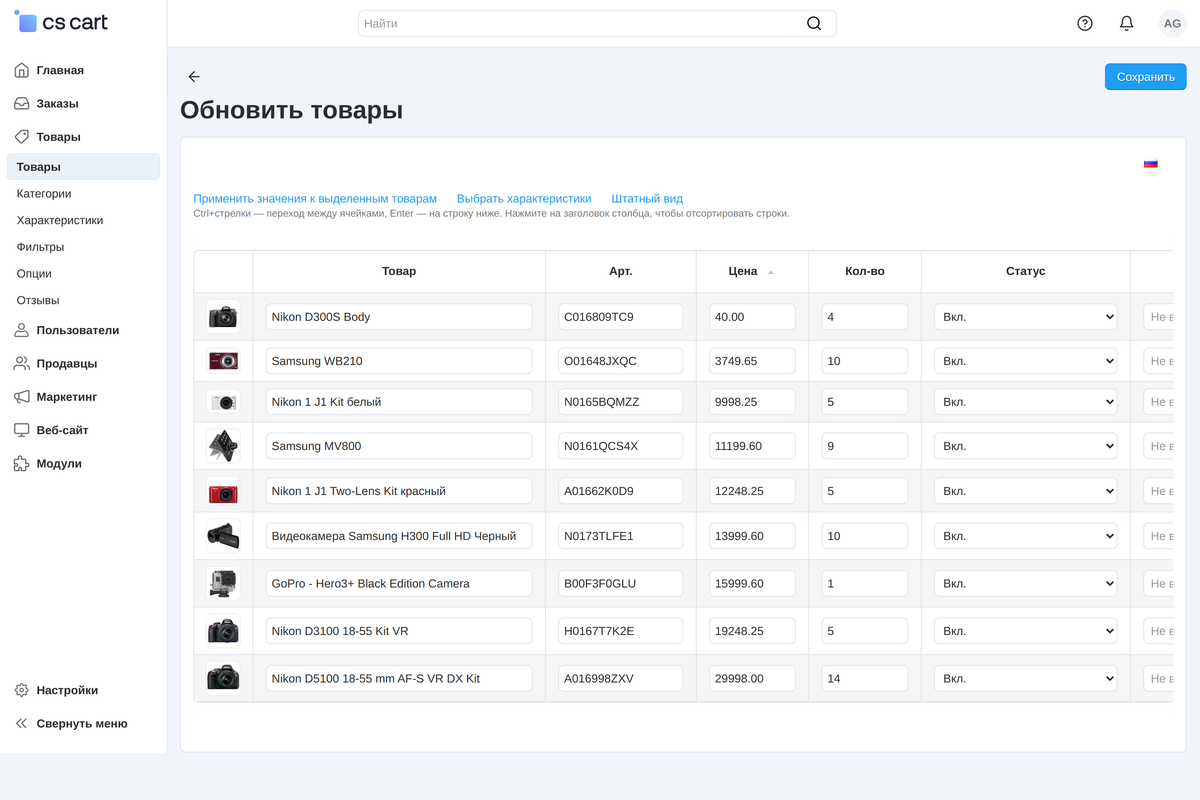Collapse the menu with Свернуть меню

[83, 724]
